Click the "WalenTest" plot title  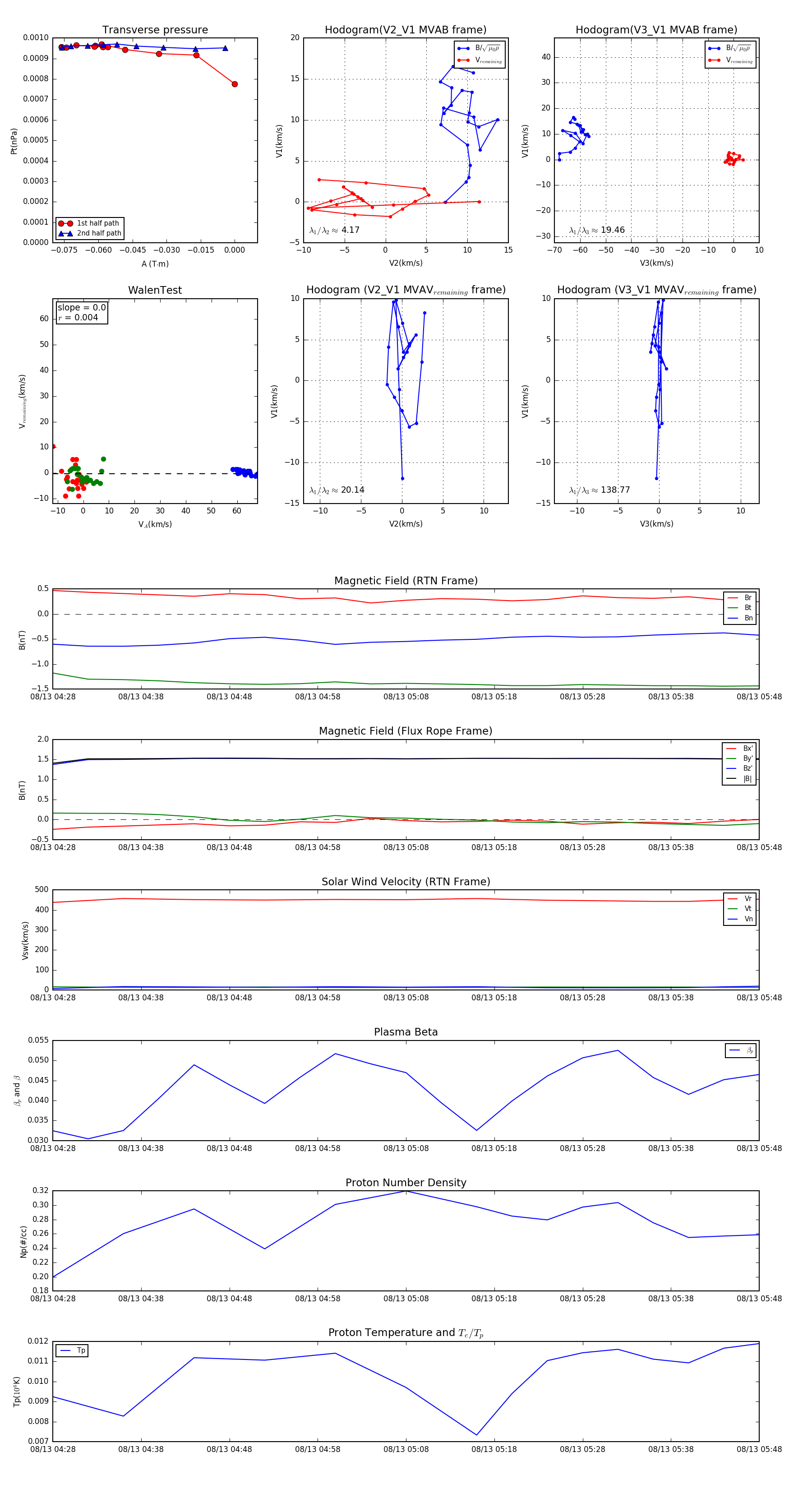pyautogui.click(x=155, y=290)
